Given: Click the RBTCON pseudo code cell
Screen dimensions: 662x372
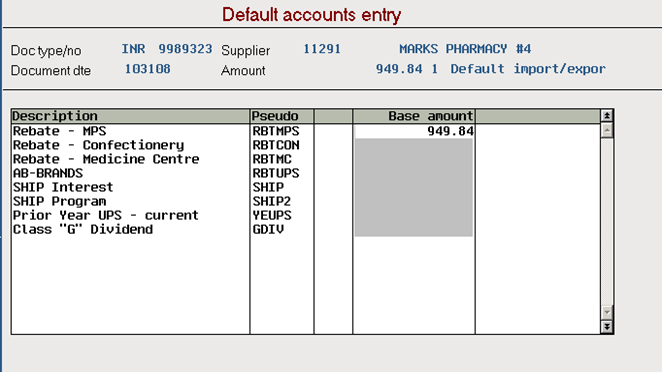Looking at the screenshot, I should [276, 145].
